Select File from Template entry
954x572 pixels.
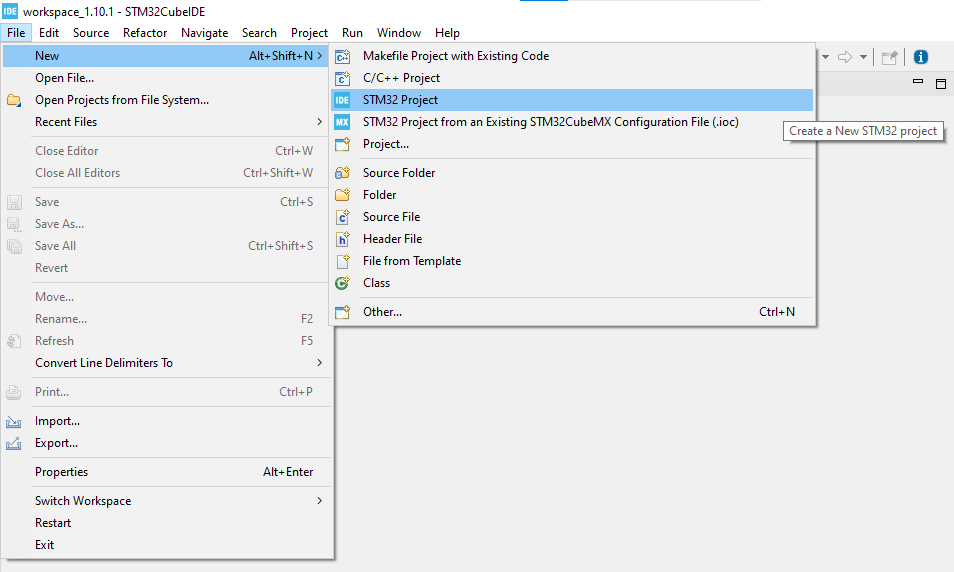pos(572,261)
